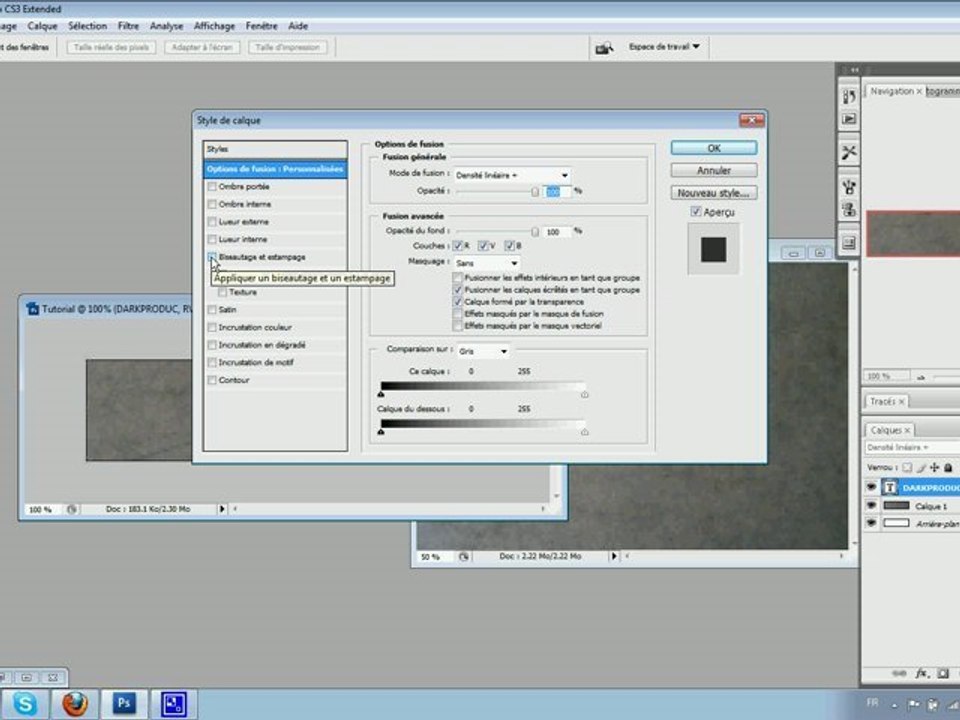Image resolution: width=960 pixels, height=720 pixels.
Task: Click the flag icon in system tray
Action: [x=913, y=704]
